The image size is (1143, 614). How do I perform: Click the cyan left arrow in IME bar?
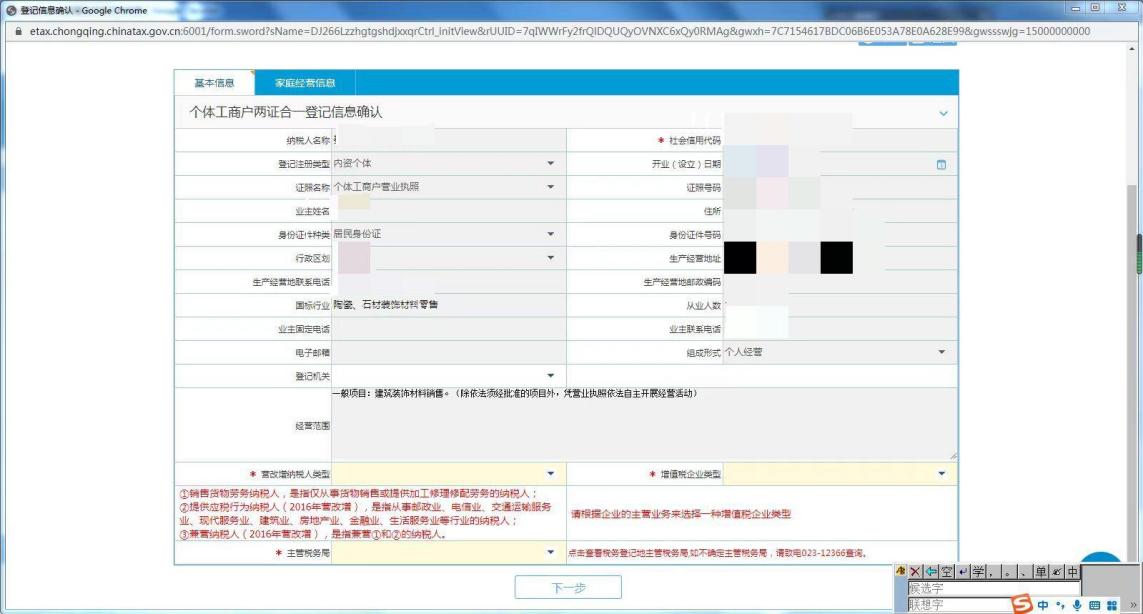click(929, 572)
